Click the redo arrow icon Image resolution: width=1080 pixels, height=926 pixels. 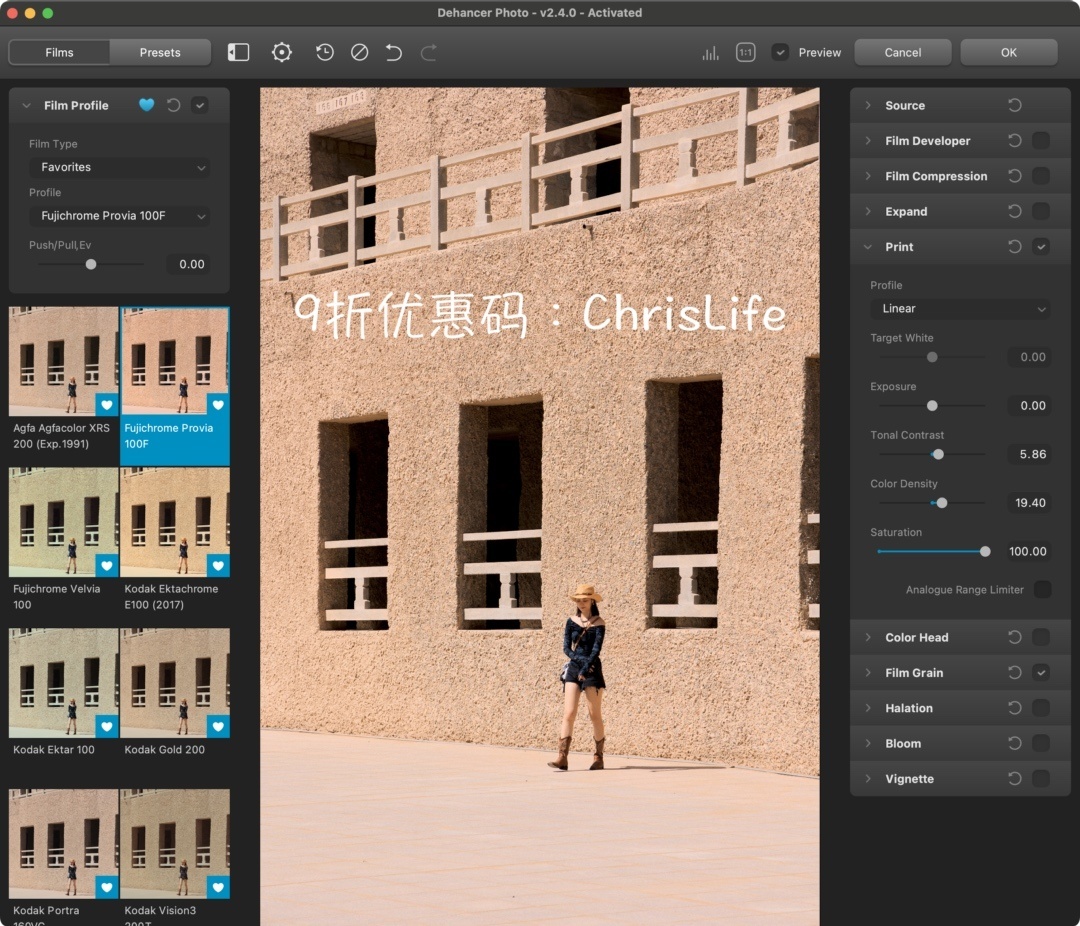point(428,52)
